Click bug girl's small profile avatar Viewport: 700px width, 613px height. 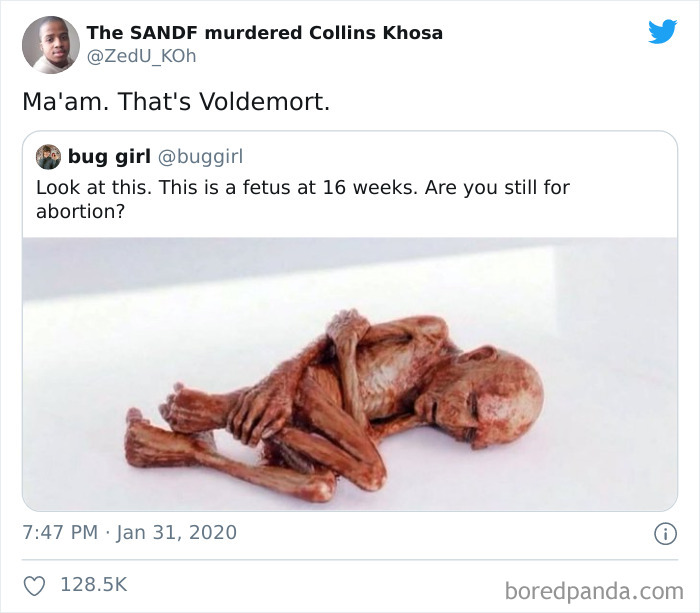pos(48,157)
